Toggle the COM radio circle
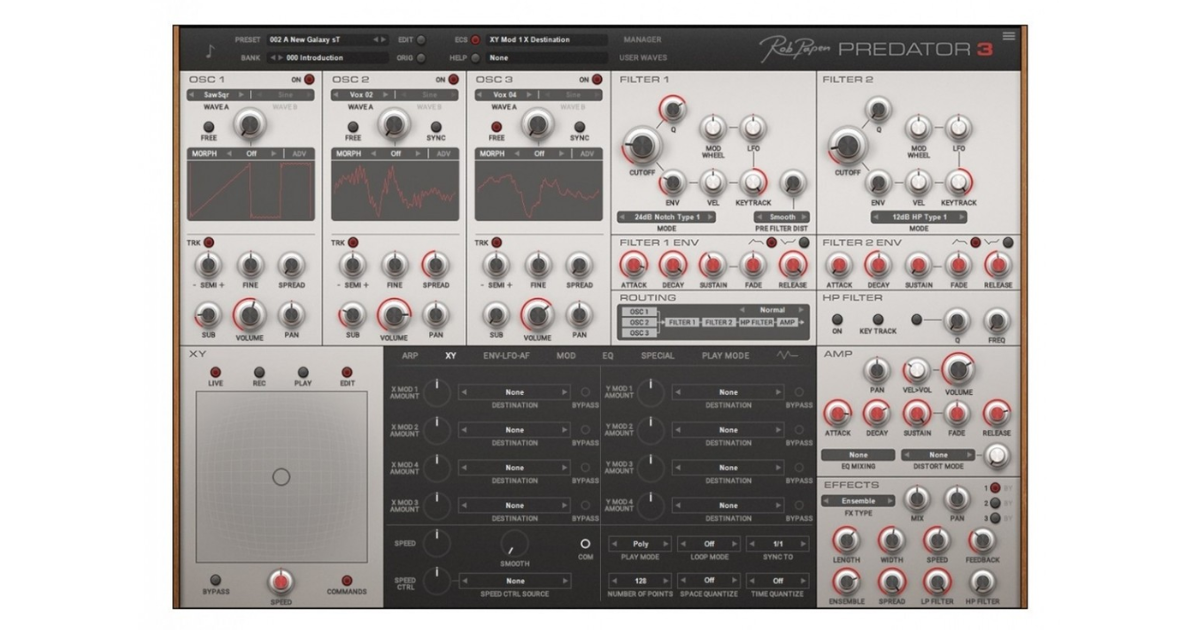1200x630 pixels. pyautogui.click(x=586, y=544)
